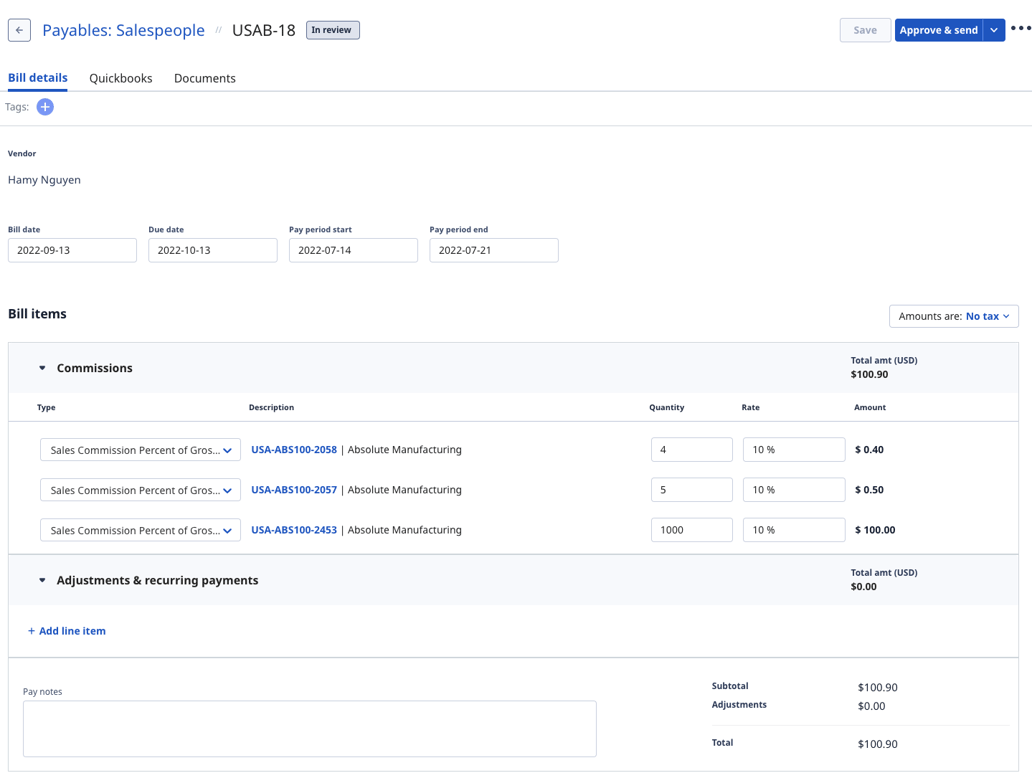1032x778 pixels.
Task: Collapse the Commissions section chevron
Action: (41, 367)
